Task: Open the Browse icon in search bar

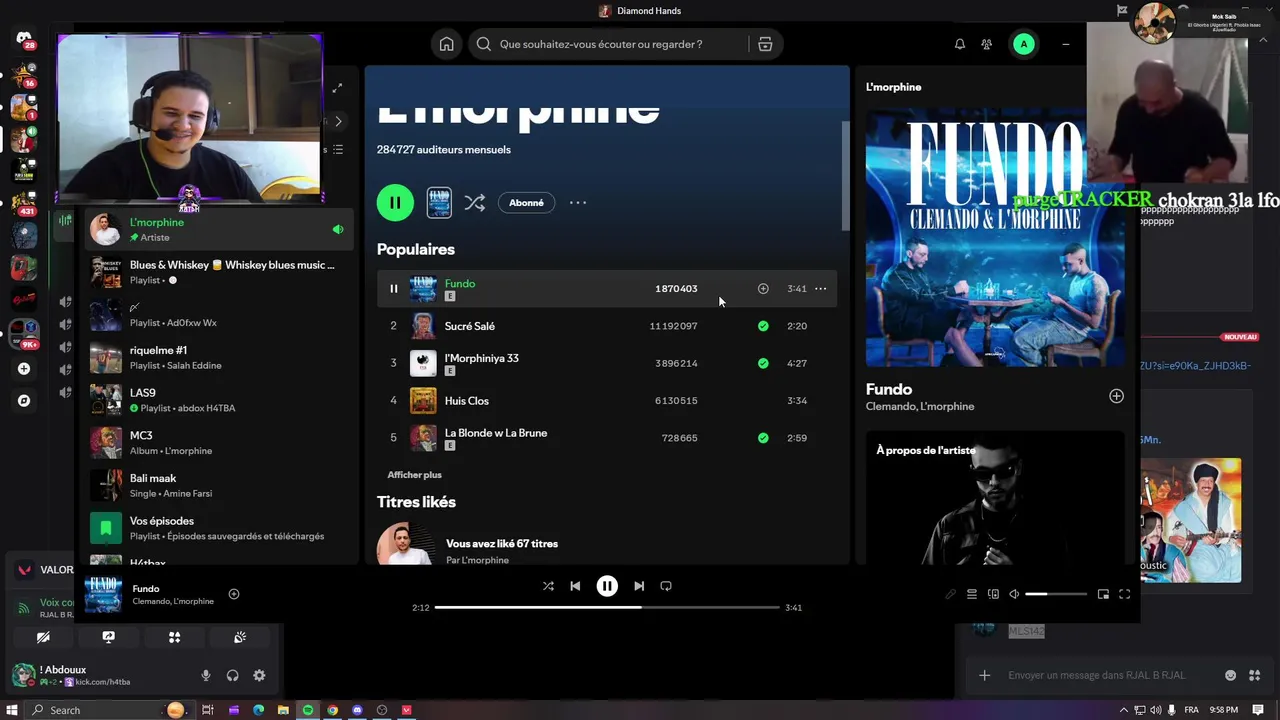Action: (x=765, y=44)
